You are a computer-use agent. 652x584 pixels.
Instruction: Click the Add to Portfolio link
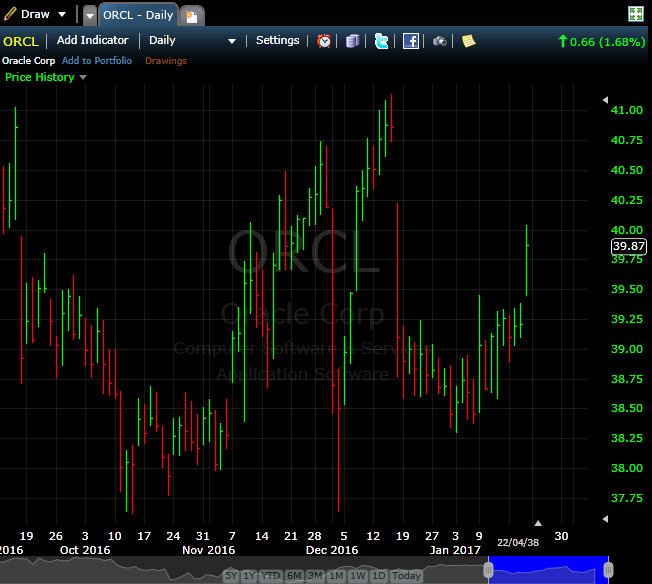(97, 61)
